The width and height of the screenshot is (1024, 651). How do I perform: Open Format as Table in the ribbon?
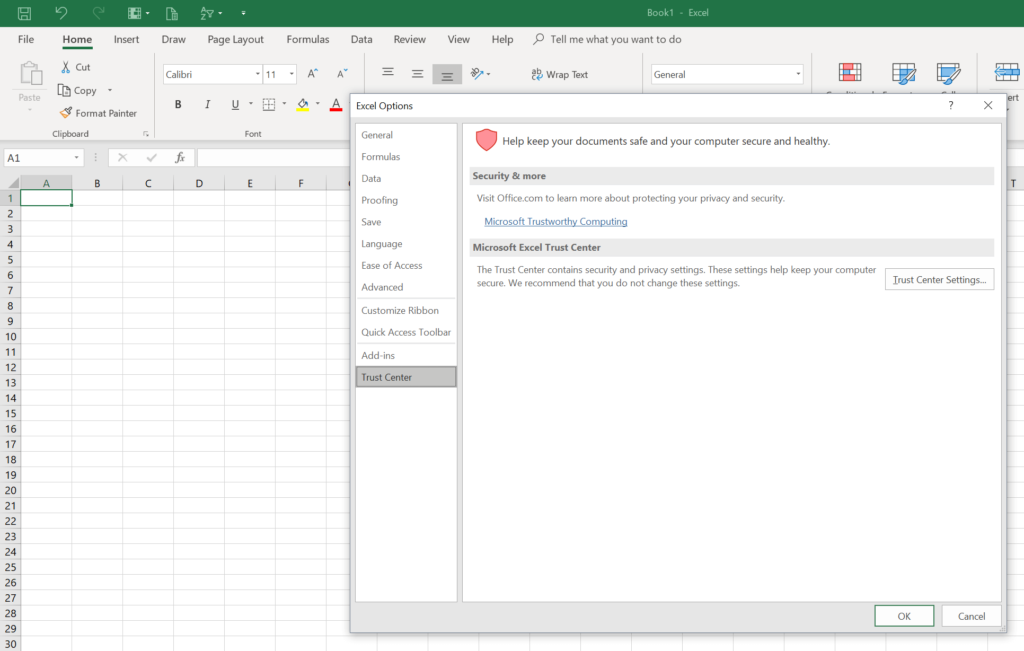[x=904, y=73]
